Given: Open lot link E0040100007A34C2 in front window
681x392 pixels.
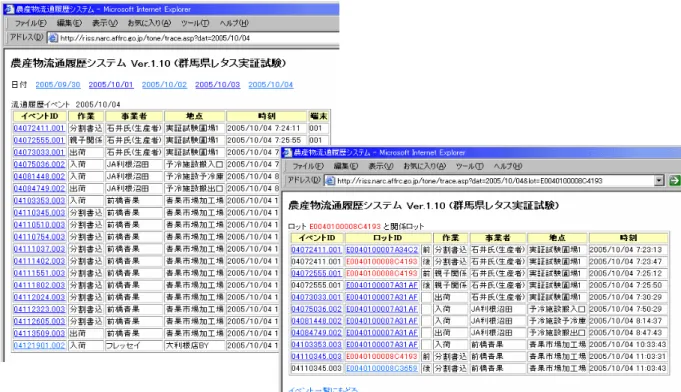Looking at the screenshot, I should click(x=382, y=250).
